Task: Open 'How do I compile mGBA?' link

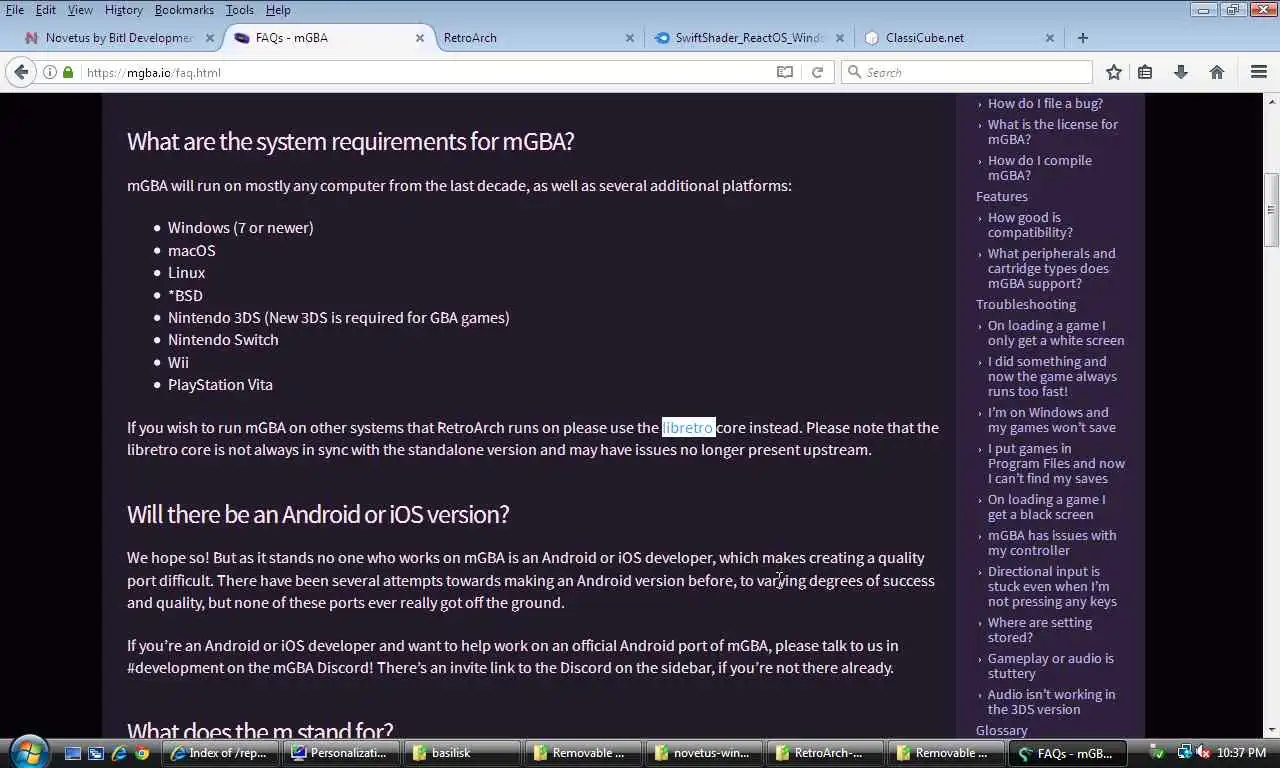Action: tap(1040, 168)
